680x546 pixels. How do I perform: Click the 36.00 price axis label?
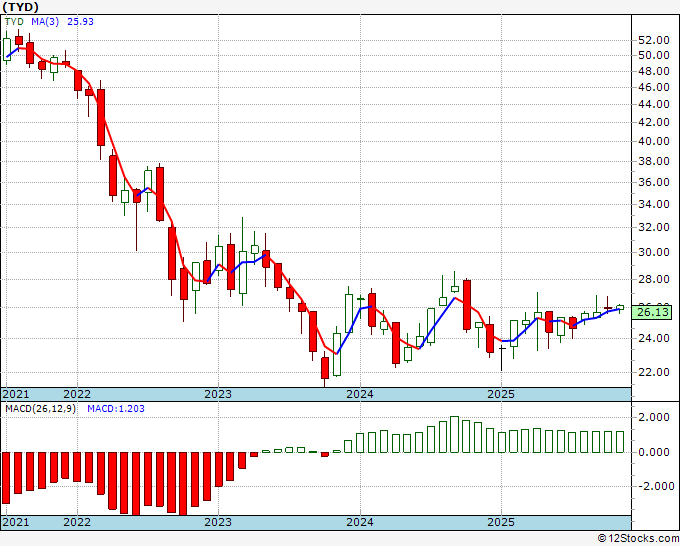point(654,182)
